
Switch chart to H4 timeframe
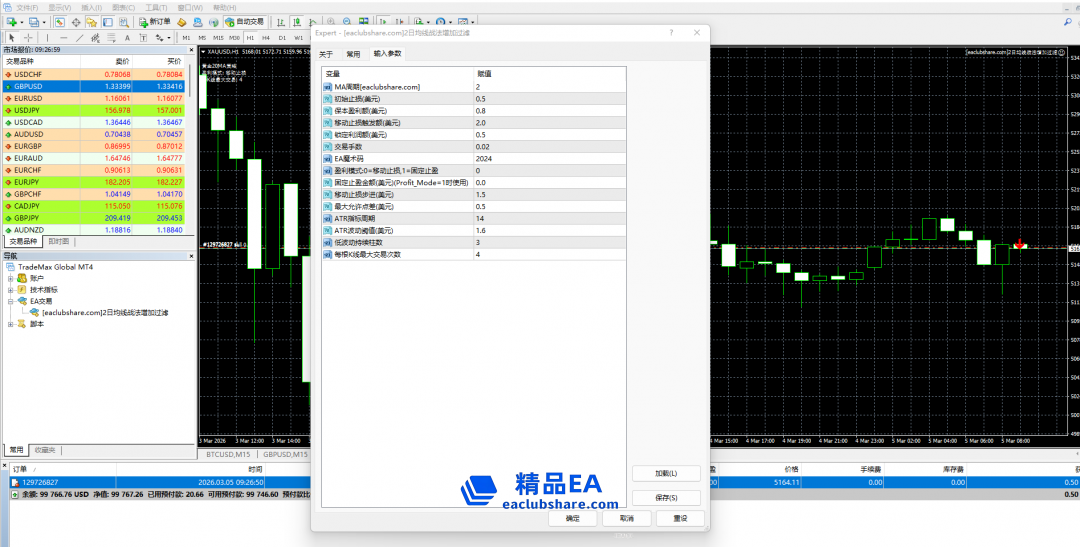pyautogui.click(x=266, y=38)
